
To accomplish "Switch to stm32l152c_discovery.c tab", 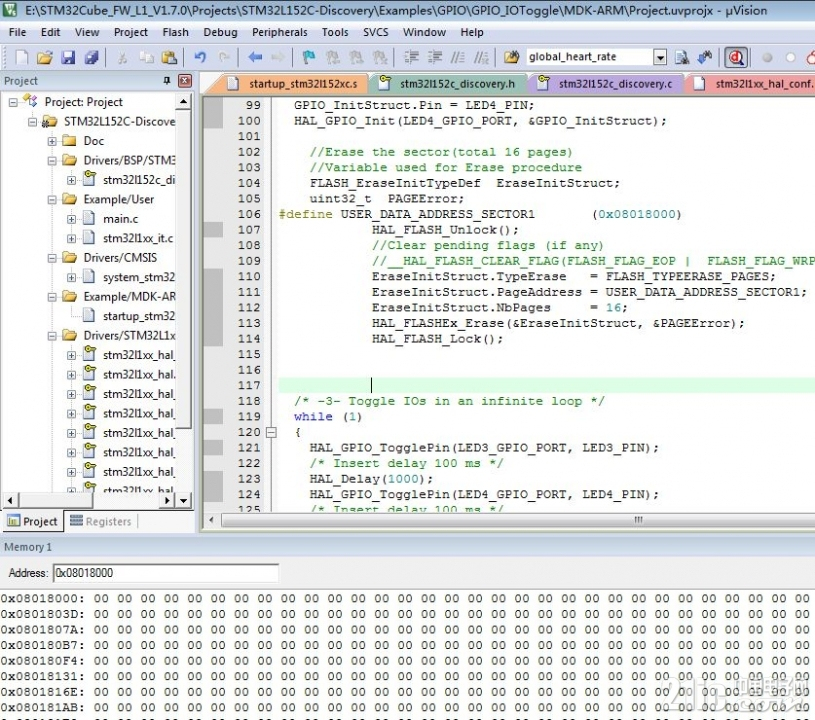I will (606, 84).
